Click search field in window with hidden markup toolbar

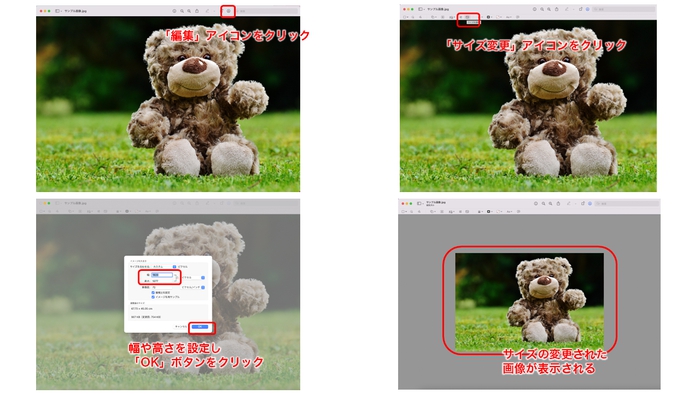(267, 11)
